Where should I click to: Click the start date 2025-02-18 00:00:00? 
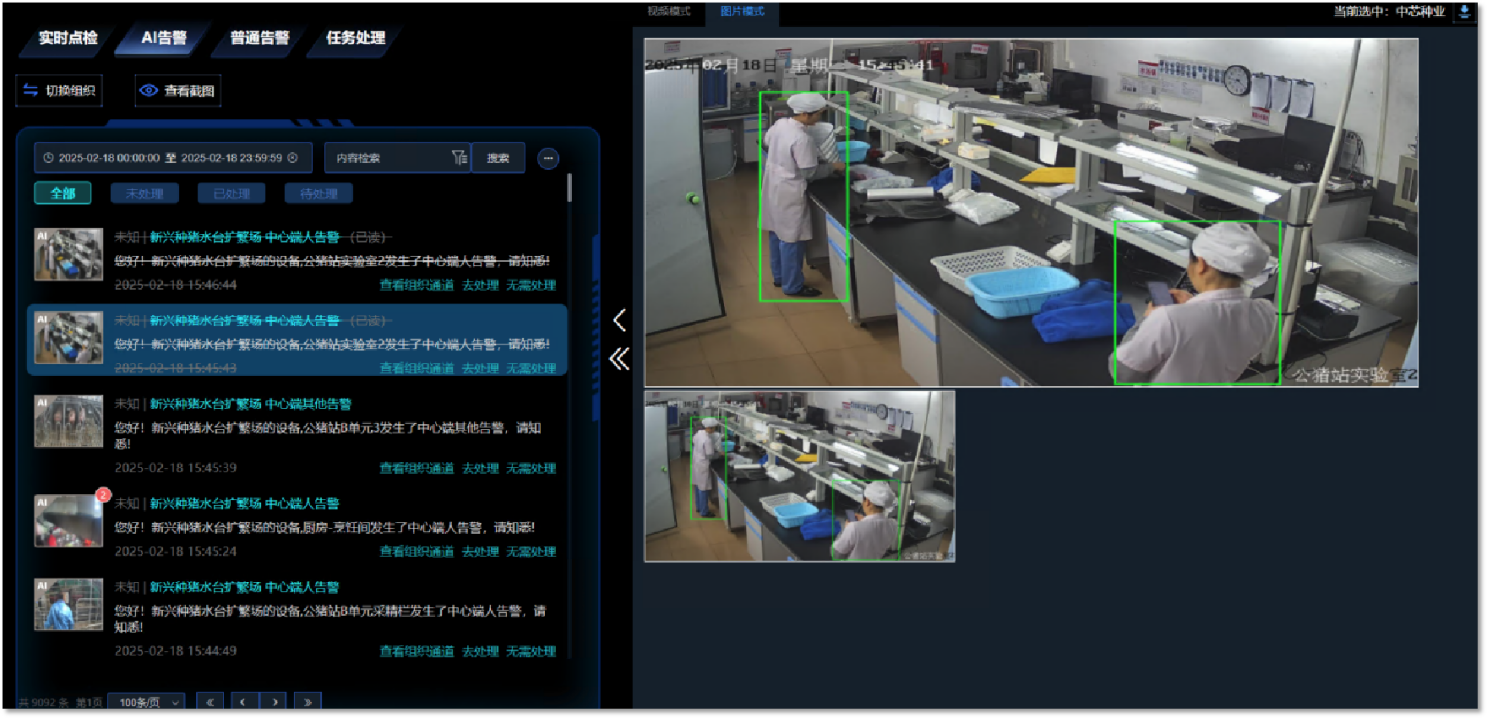click(109, 158)
